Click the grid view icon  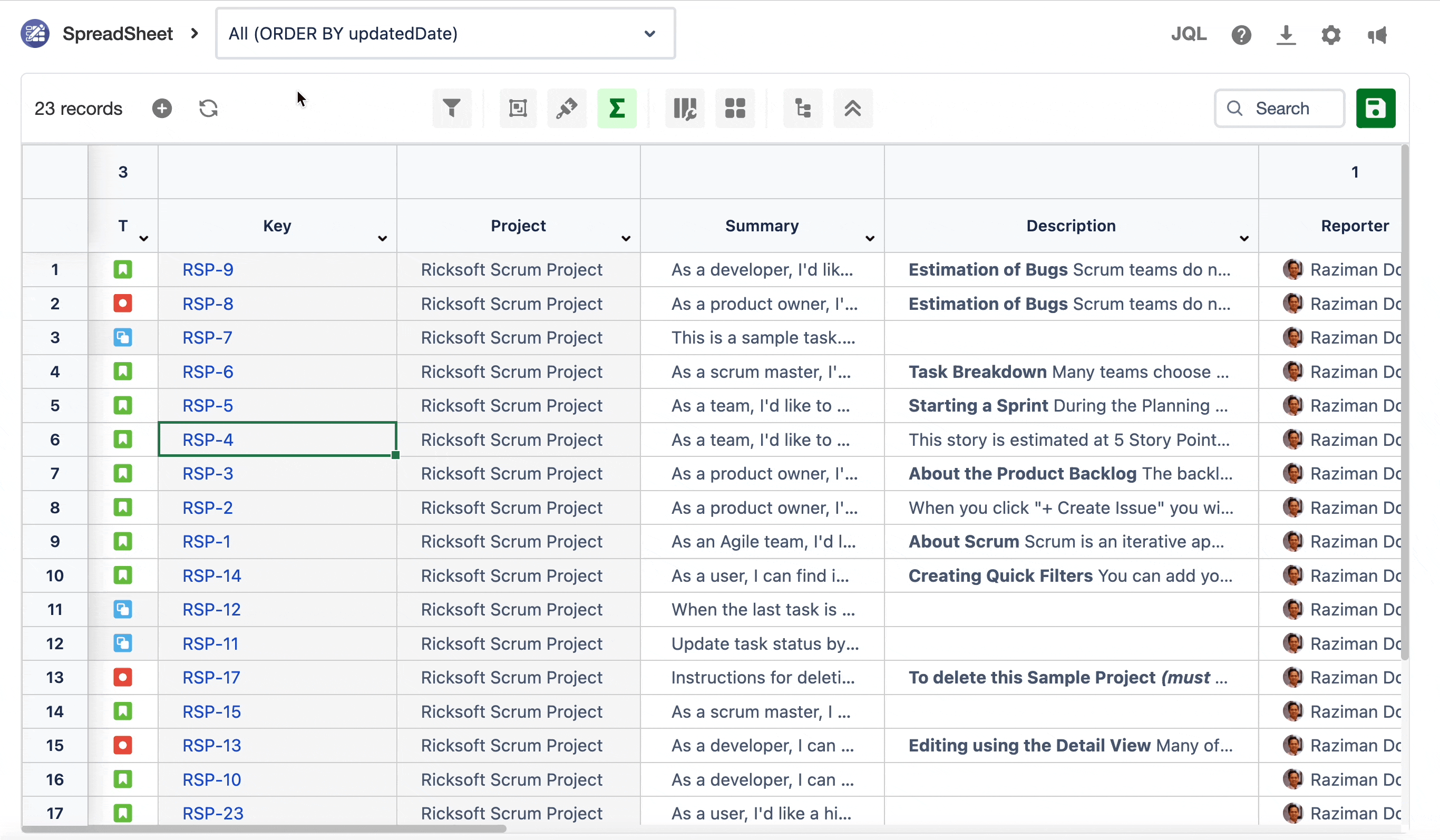pos(735,108)
